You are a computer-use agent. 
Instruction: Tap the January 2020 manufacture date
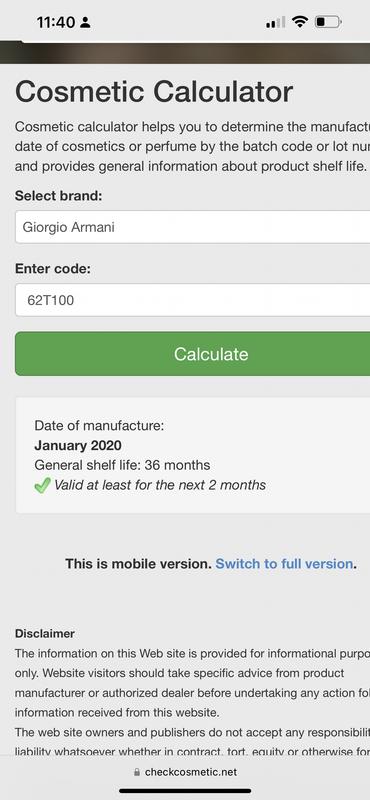tap(78, 445)
